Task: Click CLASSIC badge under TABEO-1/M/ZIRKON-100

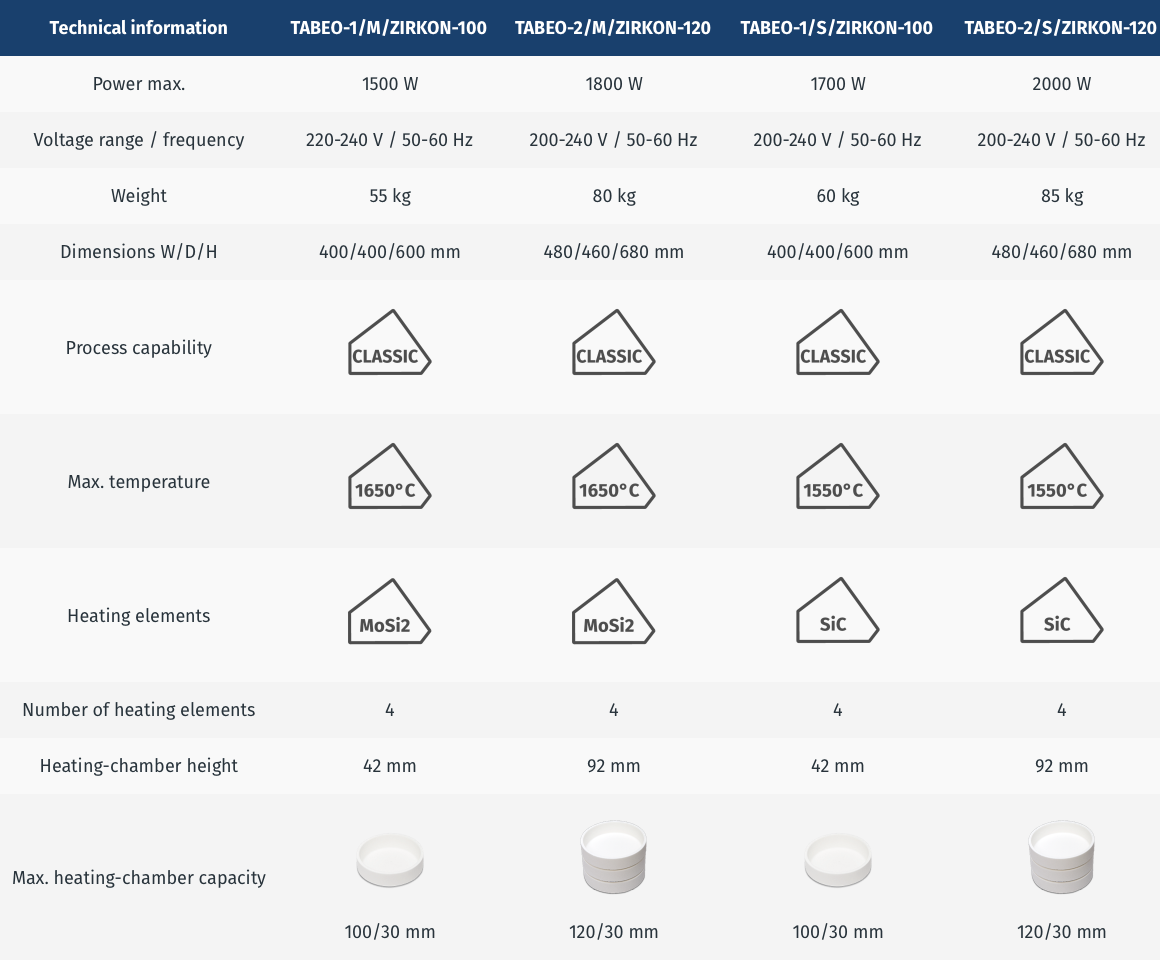Action: [389, 346]
